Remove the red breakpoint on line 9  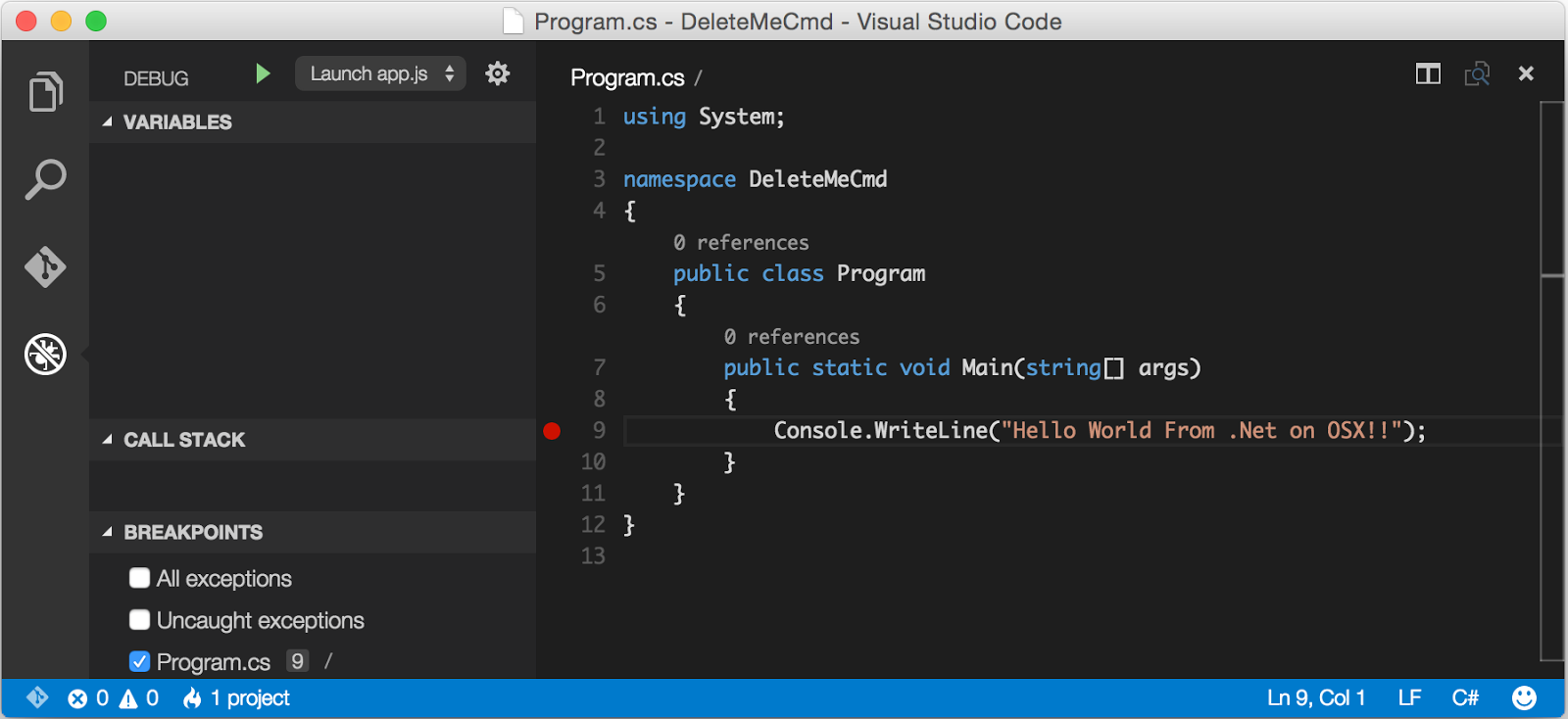552,430
